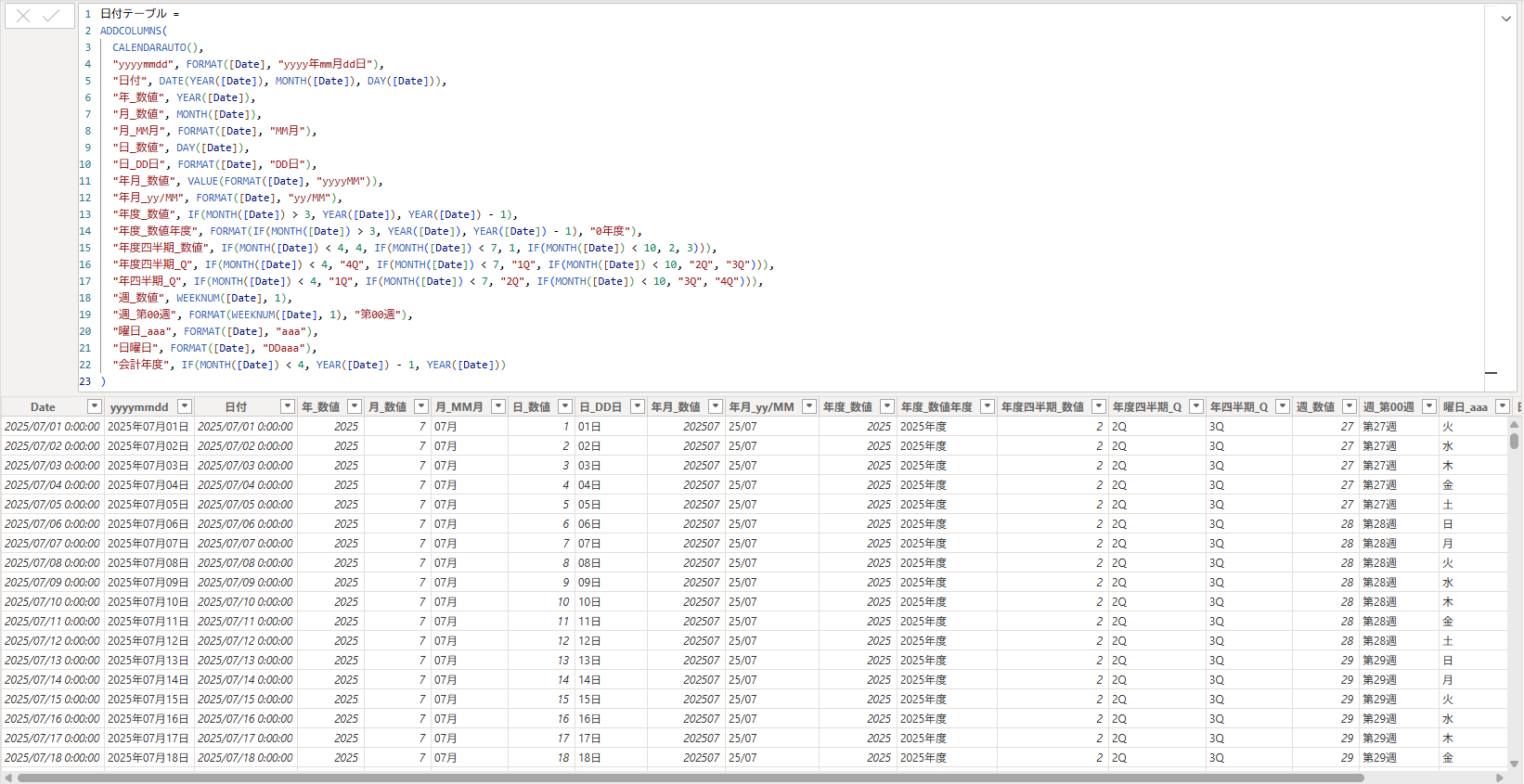Commit the formula with the checkmark icon
Screen dimensions: 1524x784
52,16
